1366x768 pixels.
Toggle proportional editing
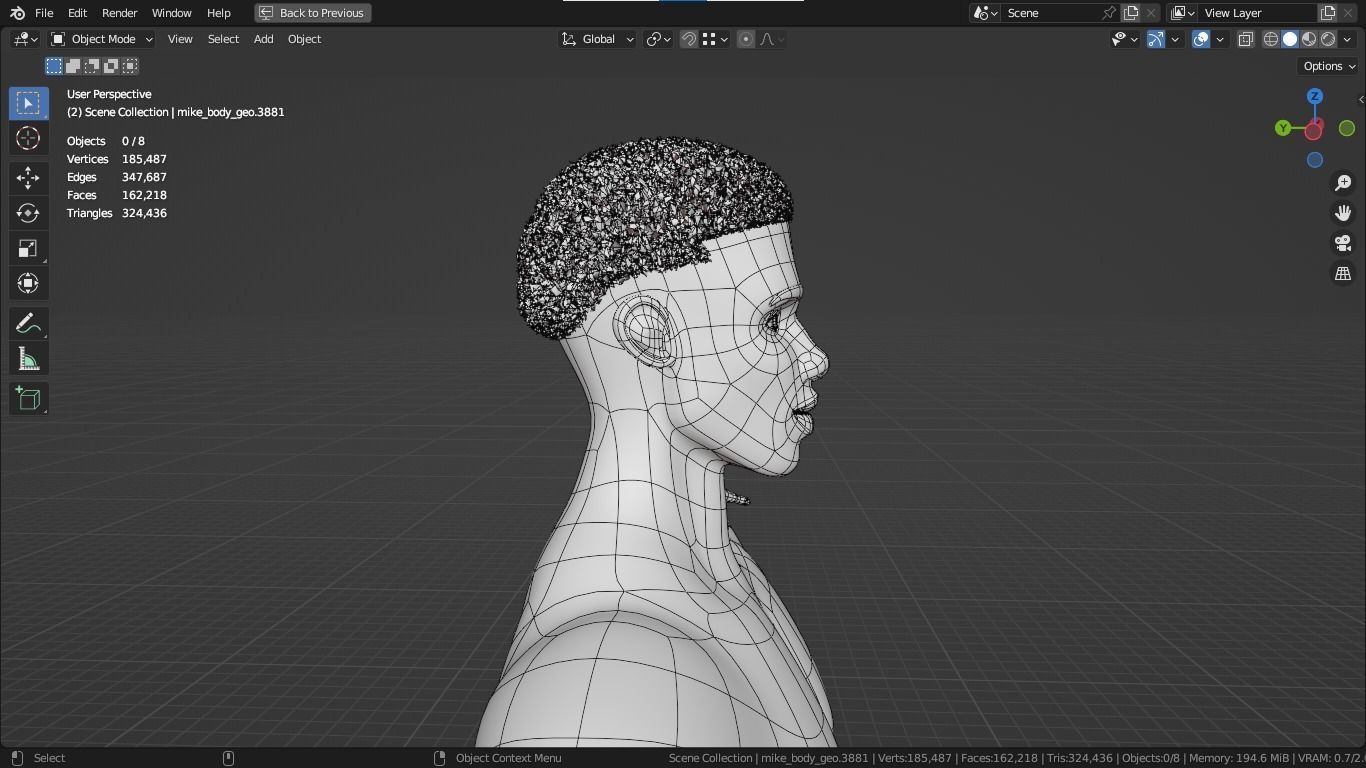point(746,39)
